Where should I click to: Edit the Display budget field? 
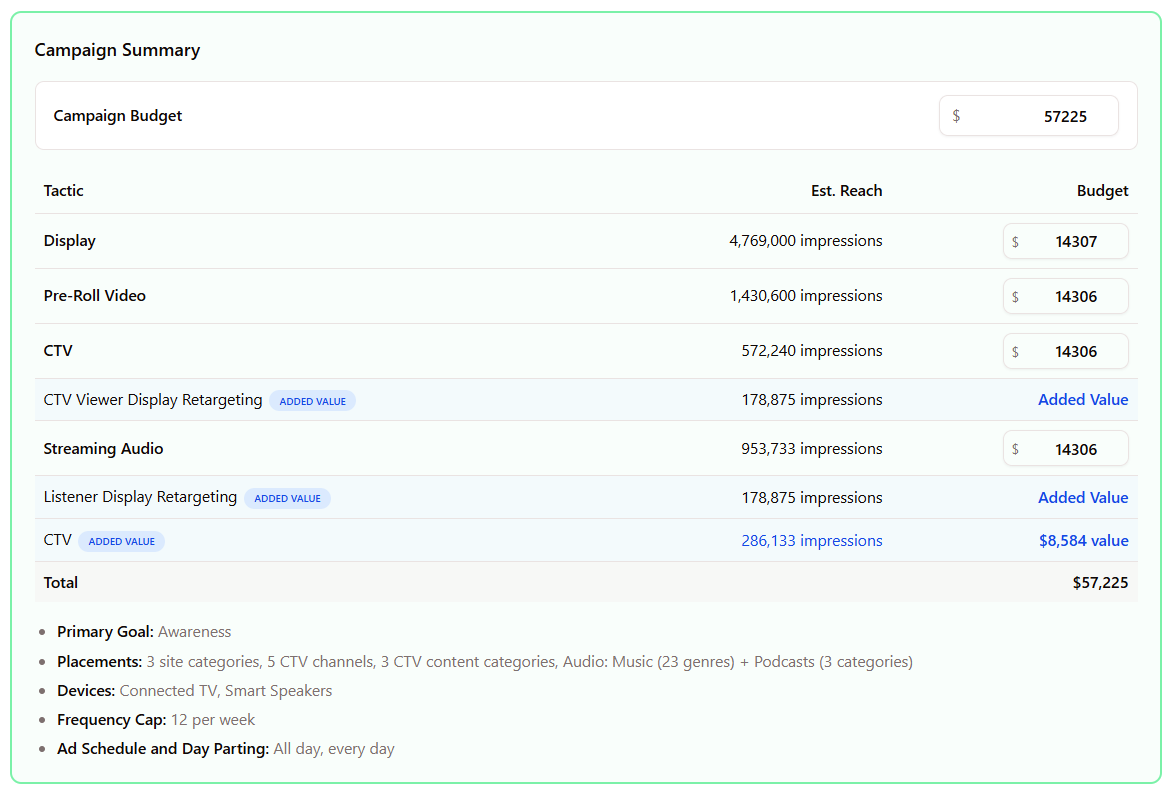pyautogui.click(x=1066, y=241)
